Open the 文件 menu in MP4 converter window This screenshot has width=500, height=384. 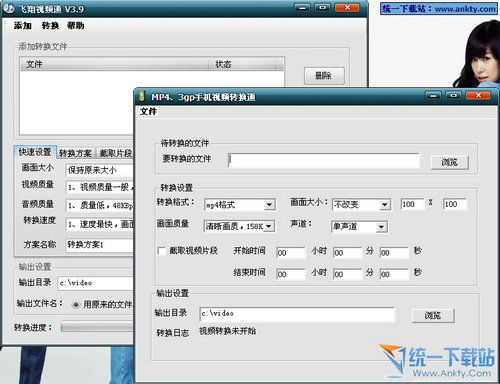click(148, 111)
